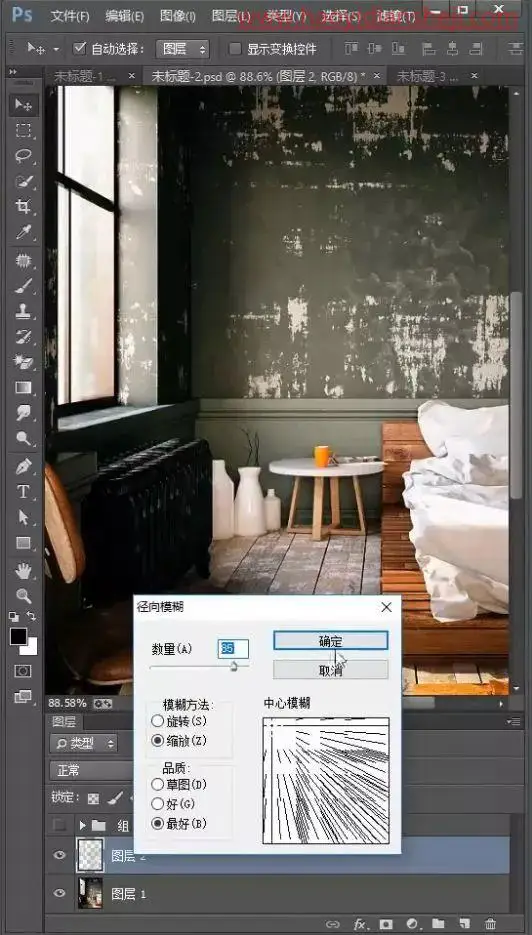The height and width of the screenshot is (935, 532).
Task: Select the Brush tool
Action: 23,286
